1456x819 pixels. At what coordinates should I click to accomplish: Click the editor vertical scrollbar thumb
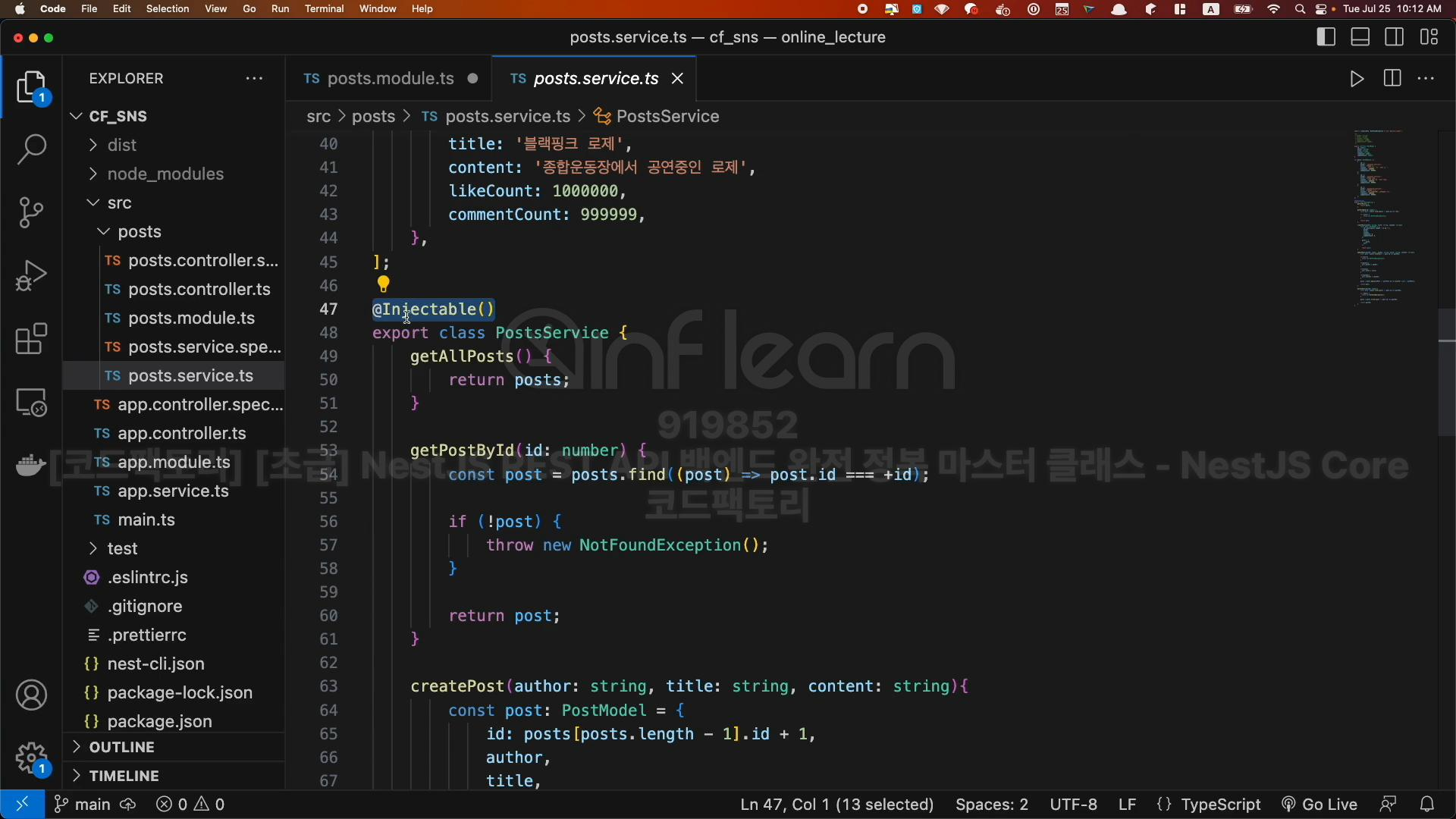(x=1446, y=372)
